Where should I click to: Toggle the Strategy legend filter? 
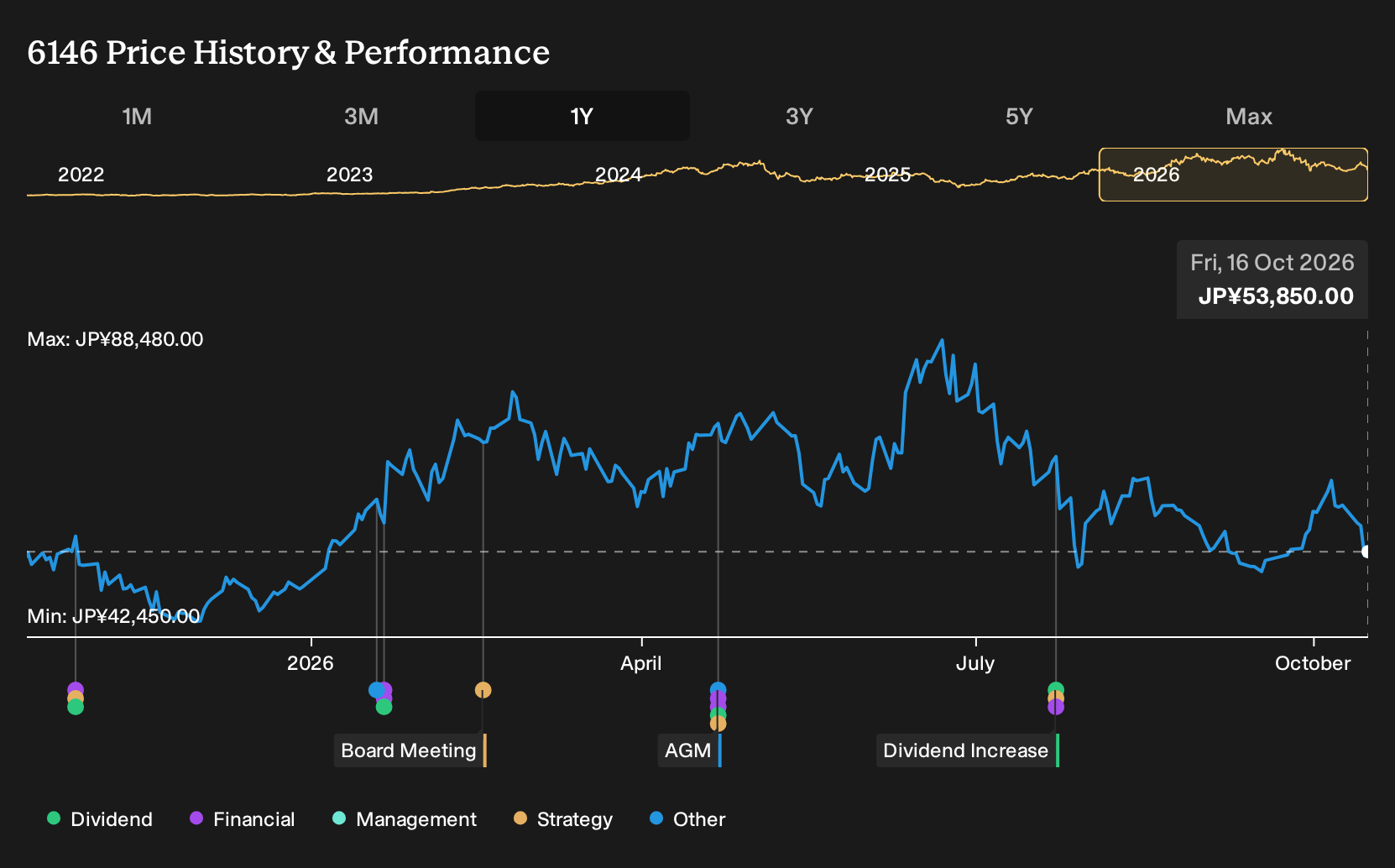tap(563, 819)
